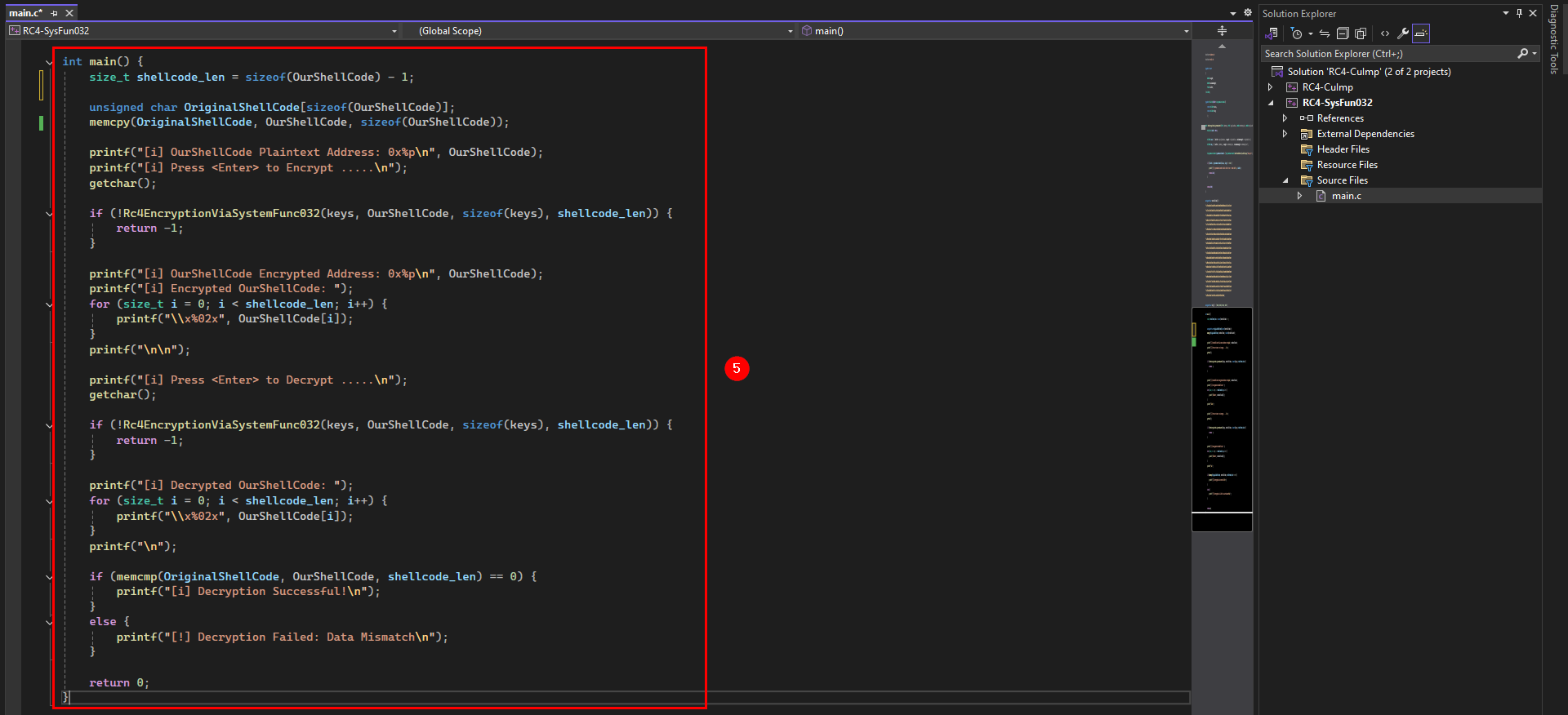Screen dimensions: 1568x715
Task: Pin the main.c editor tab
Action: pos(55,13)
